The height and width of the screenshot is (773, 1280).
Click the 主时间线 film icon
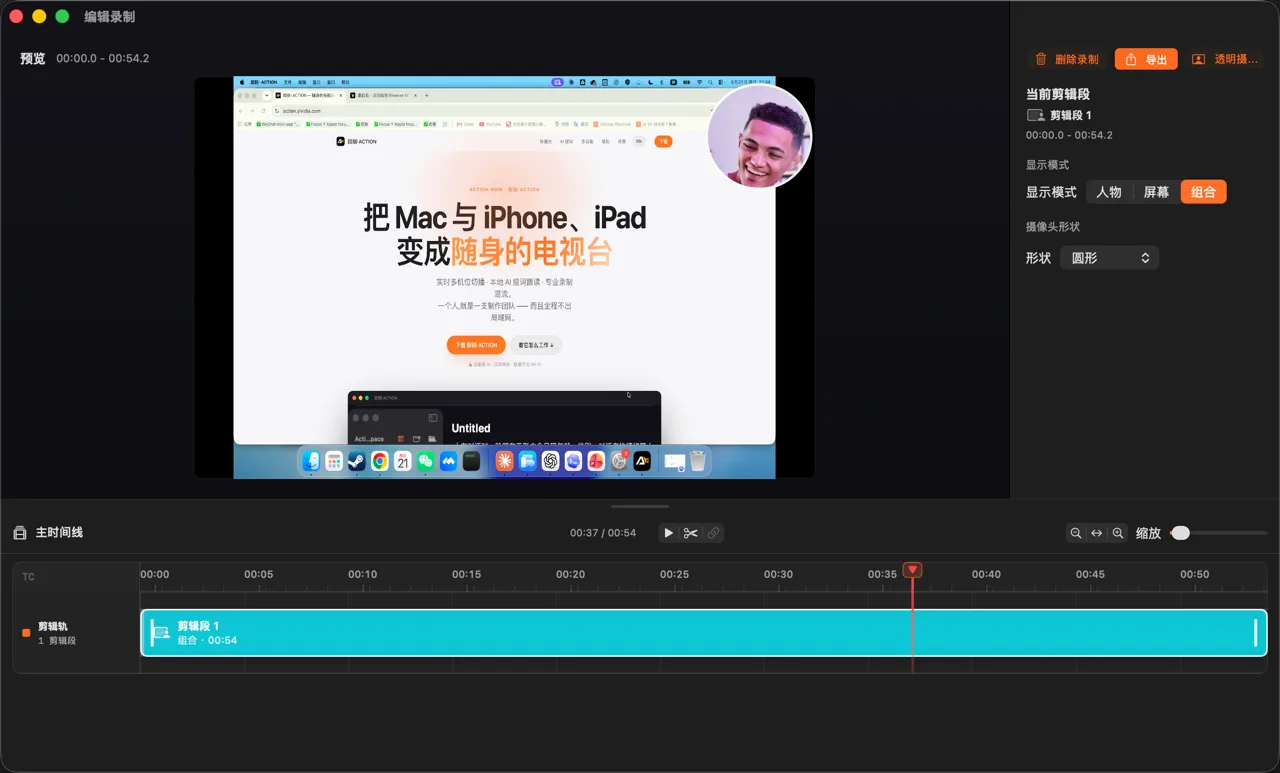coord(19,533)
